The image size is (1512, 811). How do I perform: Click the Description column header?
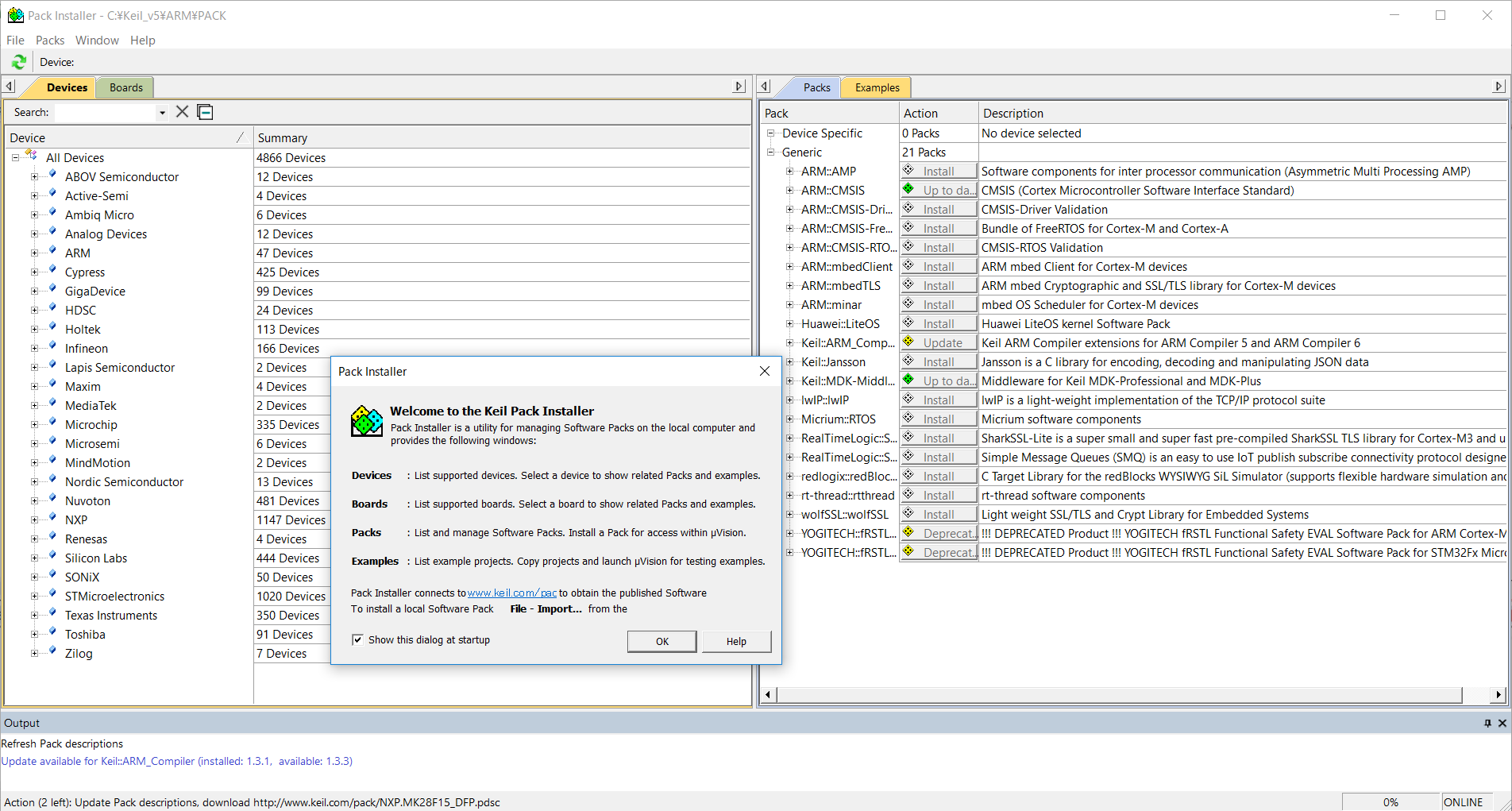[1242, 113]
